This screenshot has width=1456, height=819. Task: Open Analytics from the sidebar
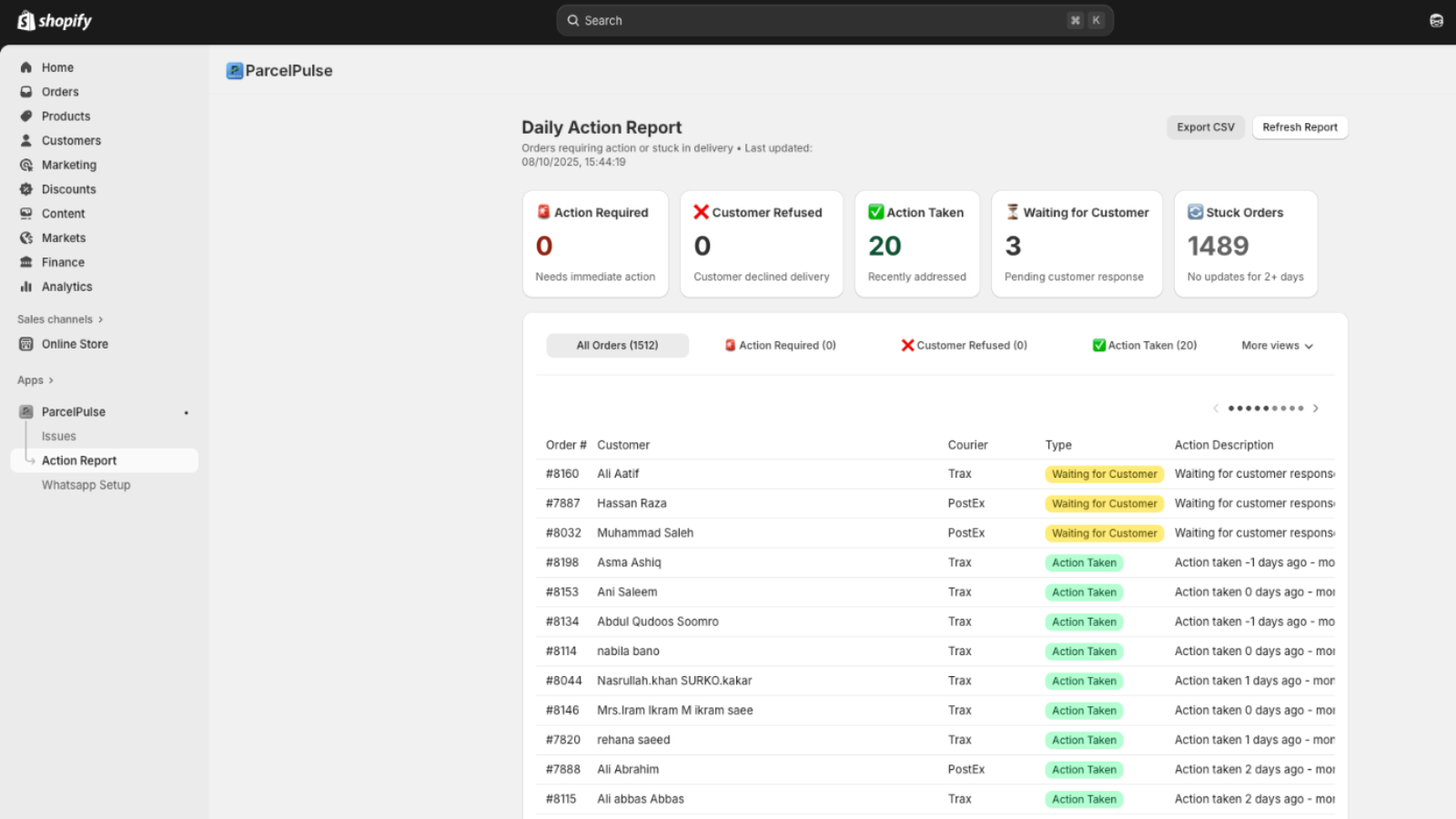pyautogui.click(x=66, y=287)
